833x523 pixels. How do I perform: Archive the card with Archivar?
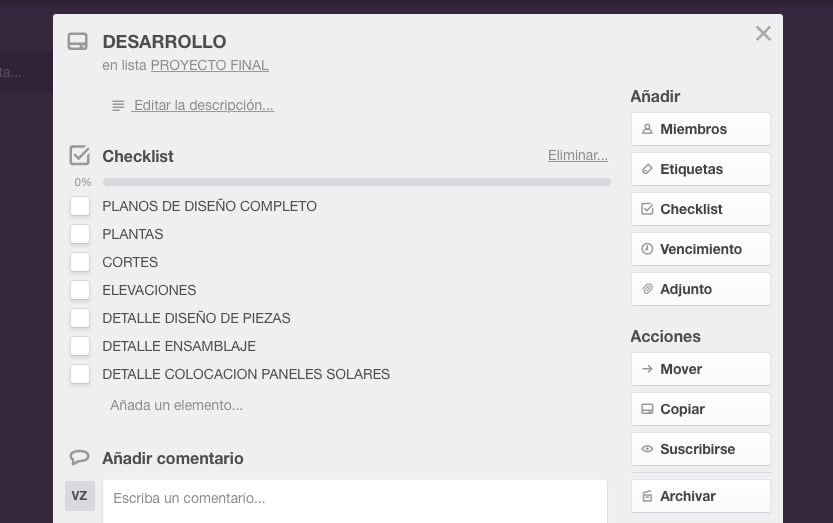pyautogui.click(x=700, y=496)
